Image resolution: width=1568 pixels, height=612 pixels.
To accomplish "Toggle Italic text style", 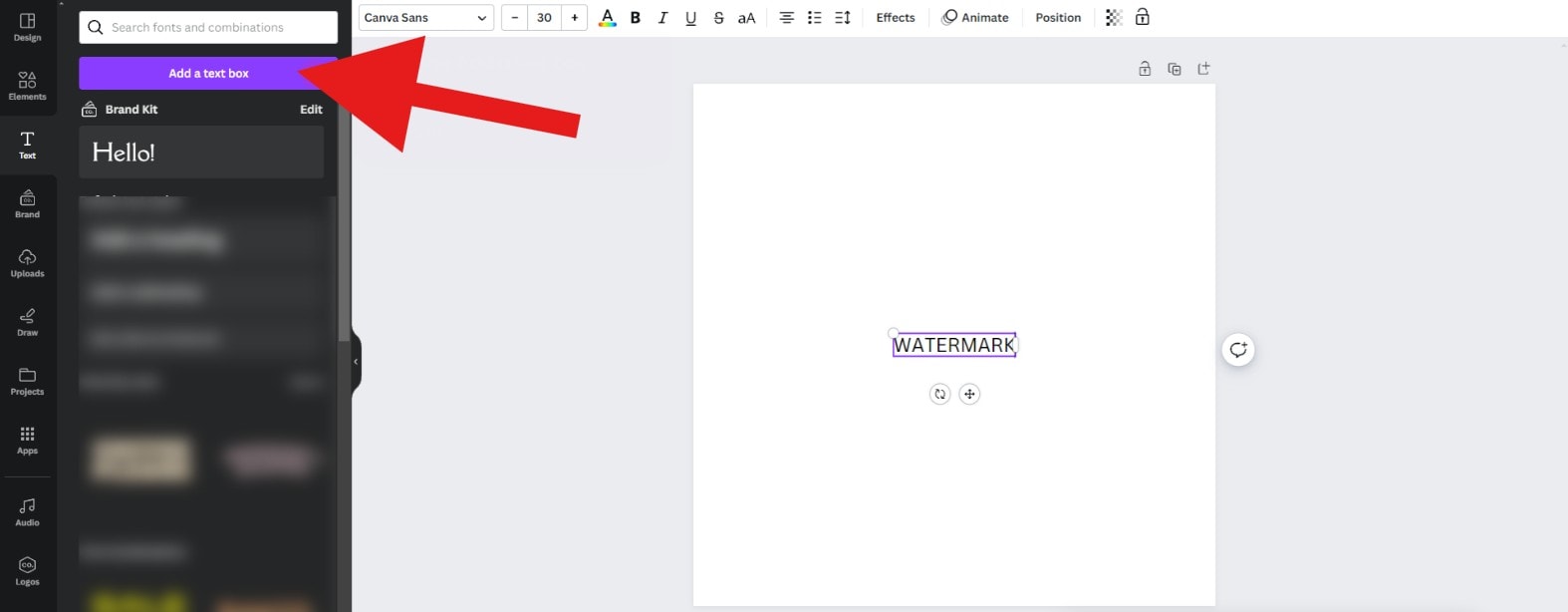I will [x=662, y=18].
